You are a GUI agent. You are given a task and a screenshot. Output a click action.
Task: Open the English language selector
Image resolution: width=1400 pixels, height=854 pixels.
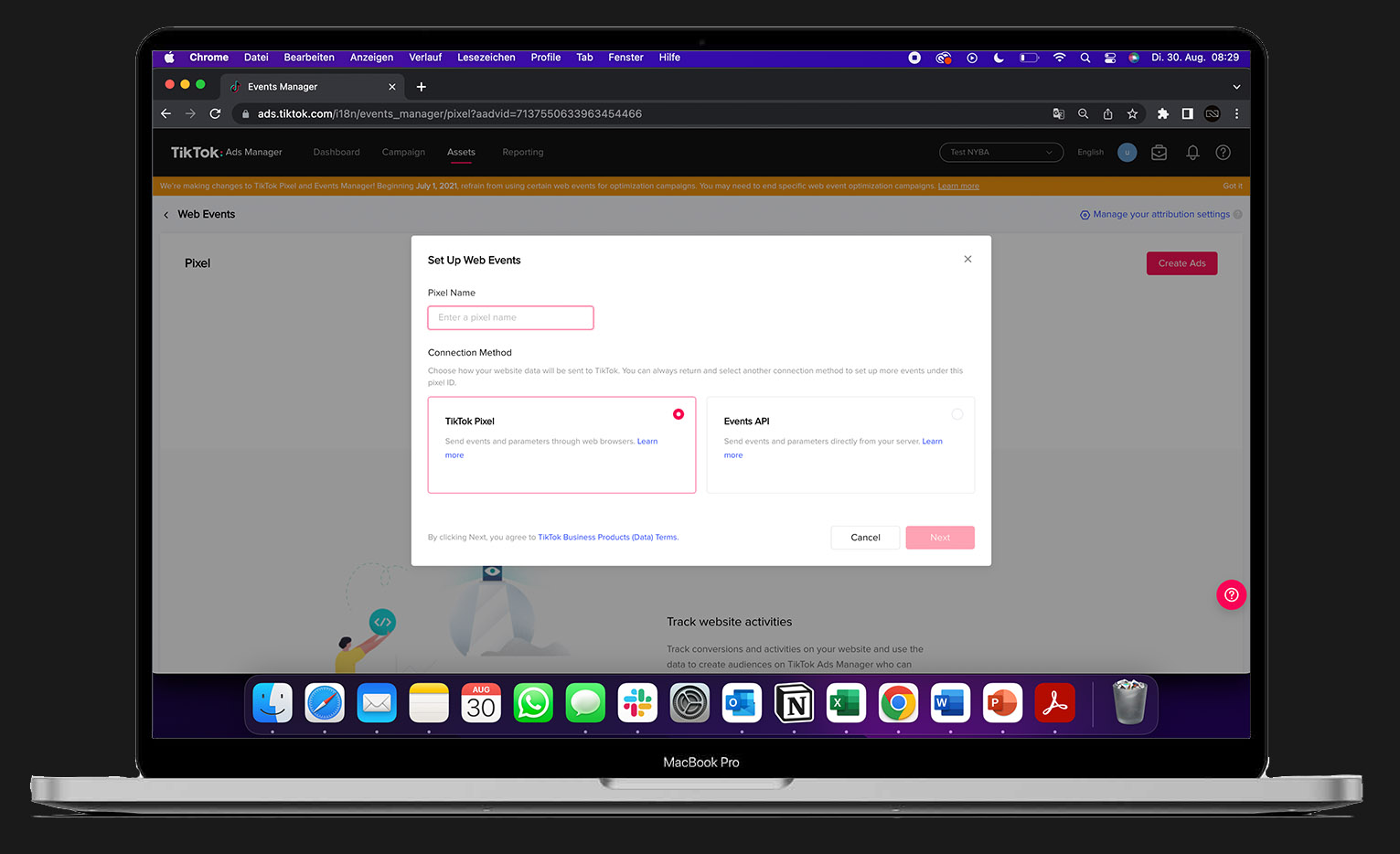(1090, 153)
